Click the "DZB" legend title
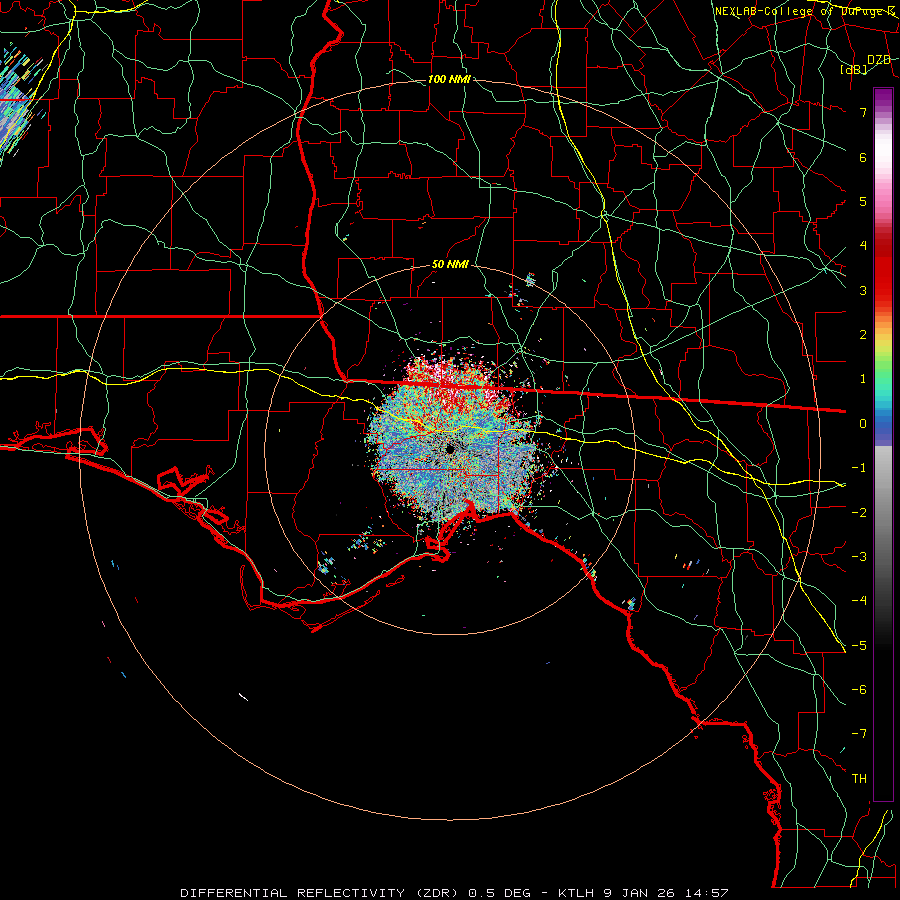 [878, 60]
